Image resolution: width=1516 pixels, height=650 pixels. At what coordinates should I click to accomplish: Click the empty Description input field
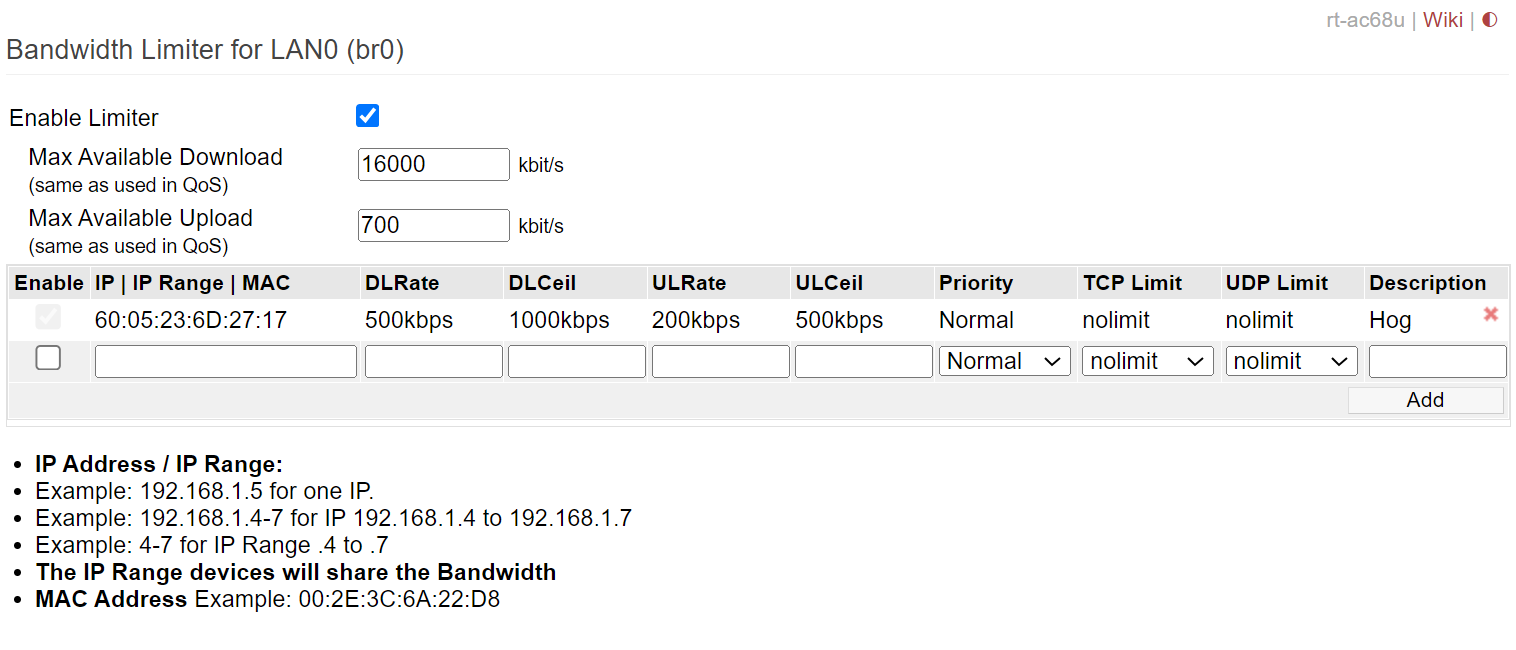(1438, 361)
